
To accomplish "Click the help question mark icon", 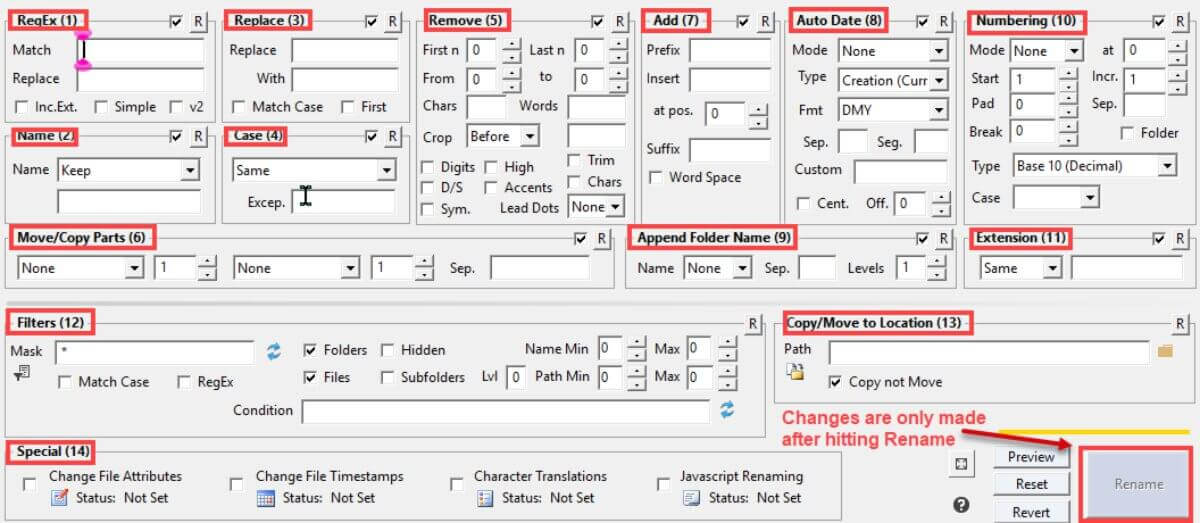I will 961,505.
